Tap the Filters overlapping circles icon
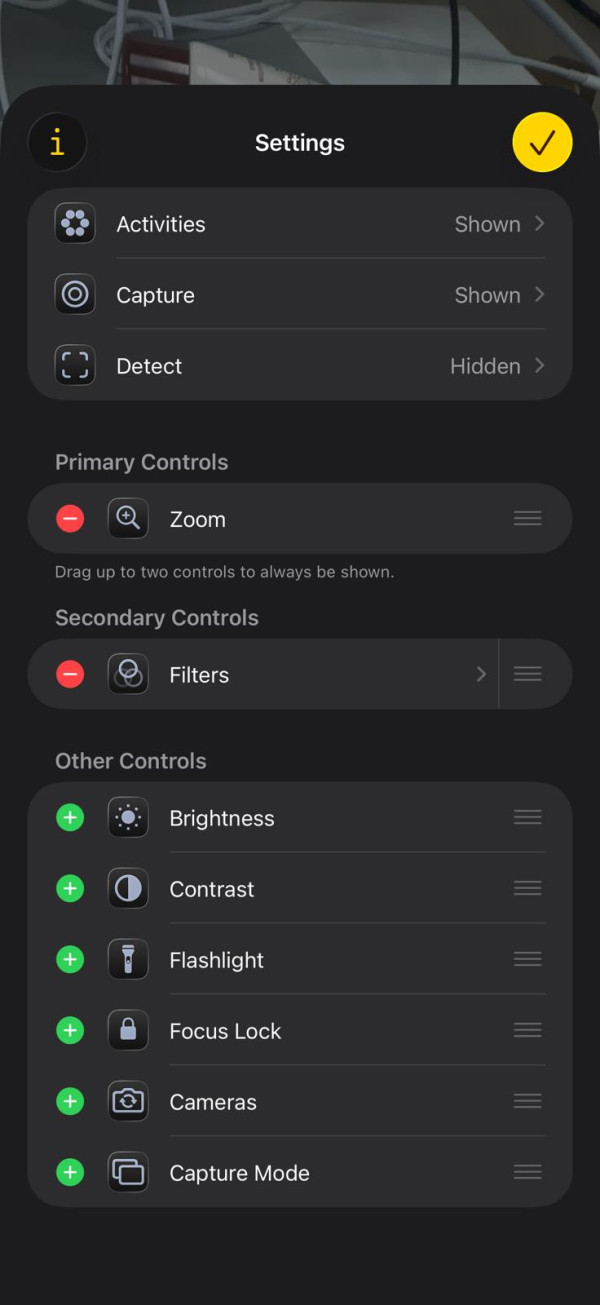 point(128,675)
